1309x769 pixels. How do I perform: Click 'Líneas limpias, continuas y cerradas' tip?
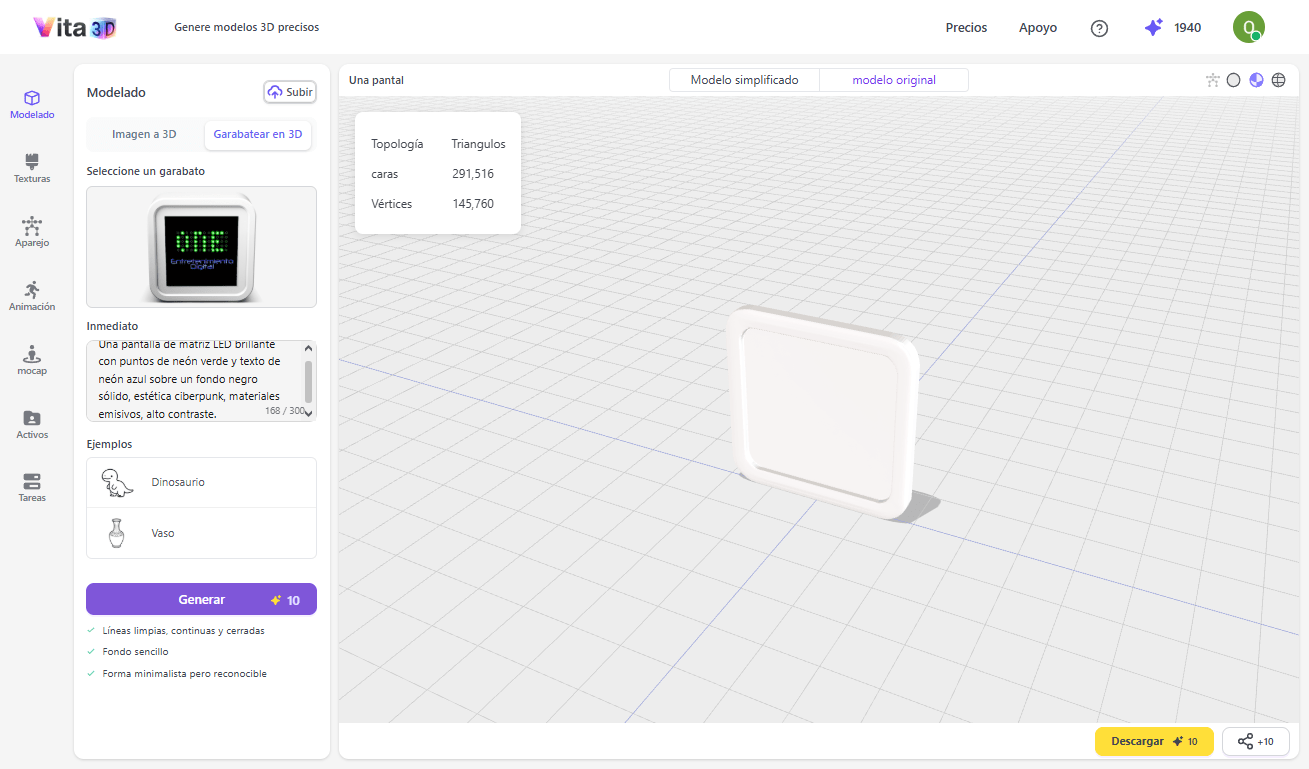coord(183,631)
